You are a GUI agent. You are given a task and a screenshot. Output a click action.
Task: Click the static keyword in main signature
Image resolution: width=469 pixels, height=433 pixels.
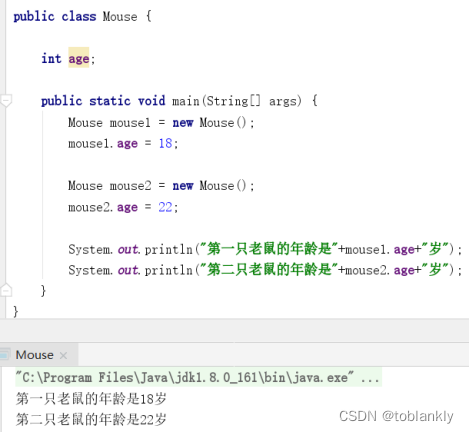(x=110, y=101)
